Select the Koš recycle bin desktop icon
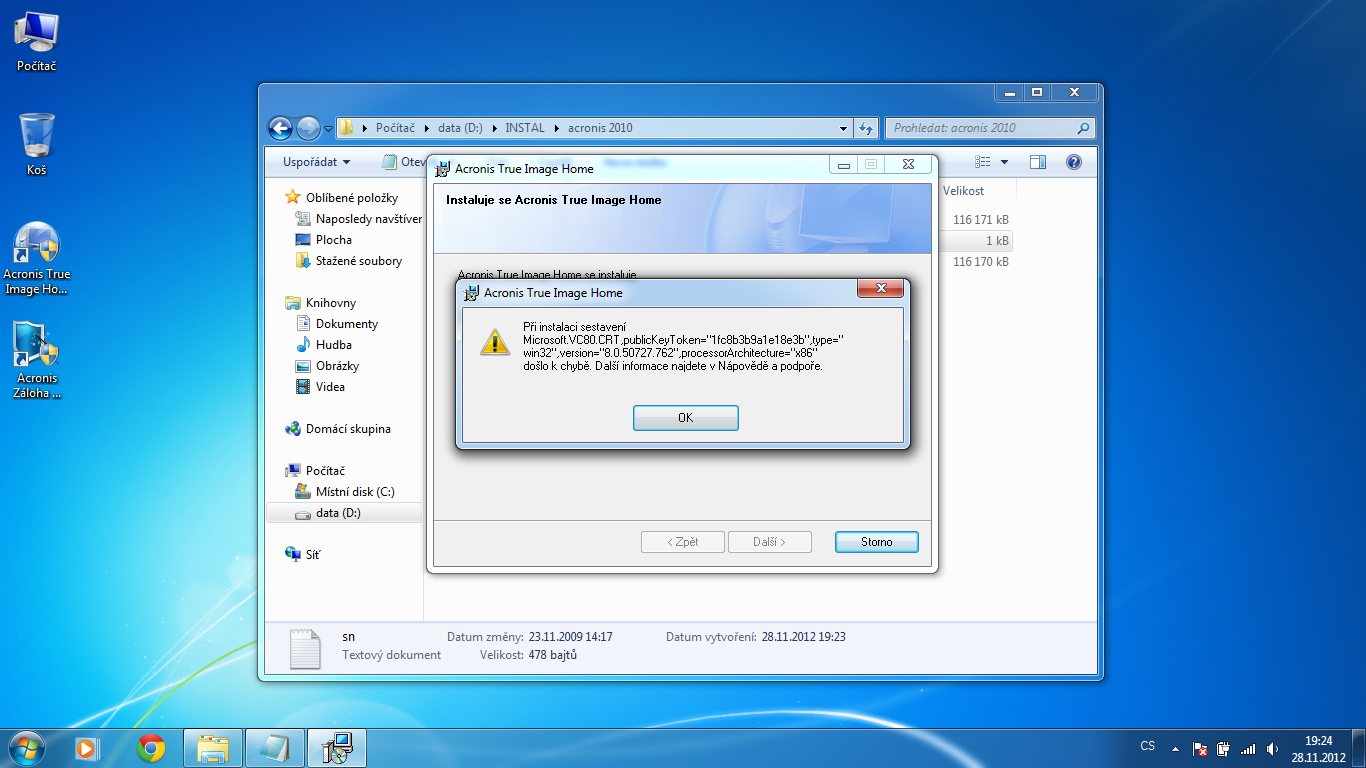The height and width of the screenshot is (768, 1366). [x=37, y=144]
